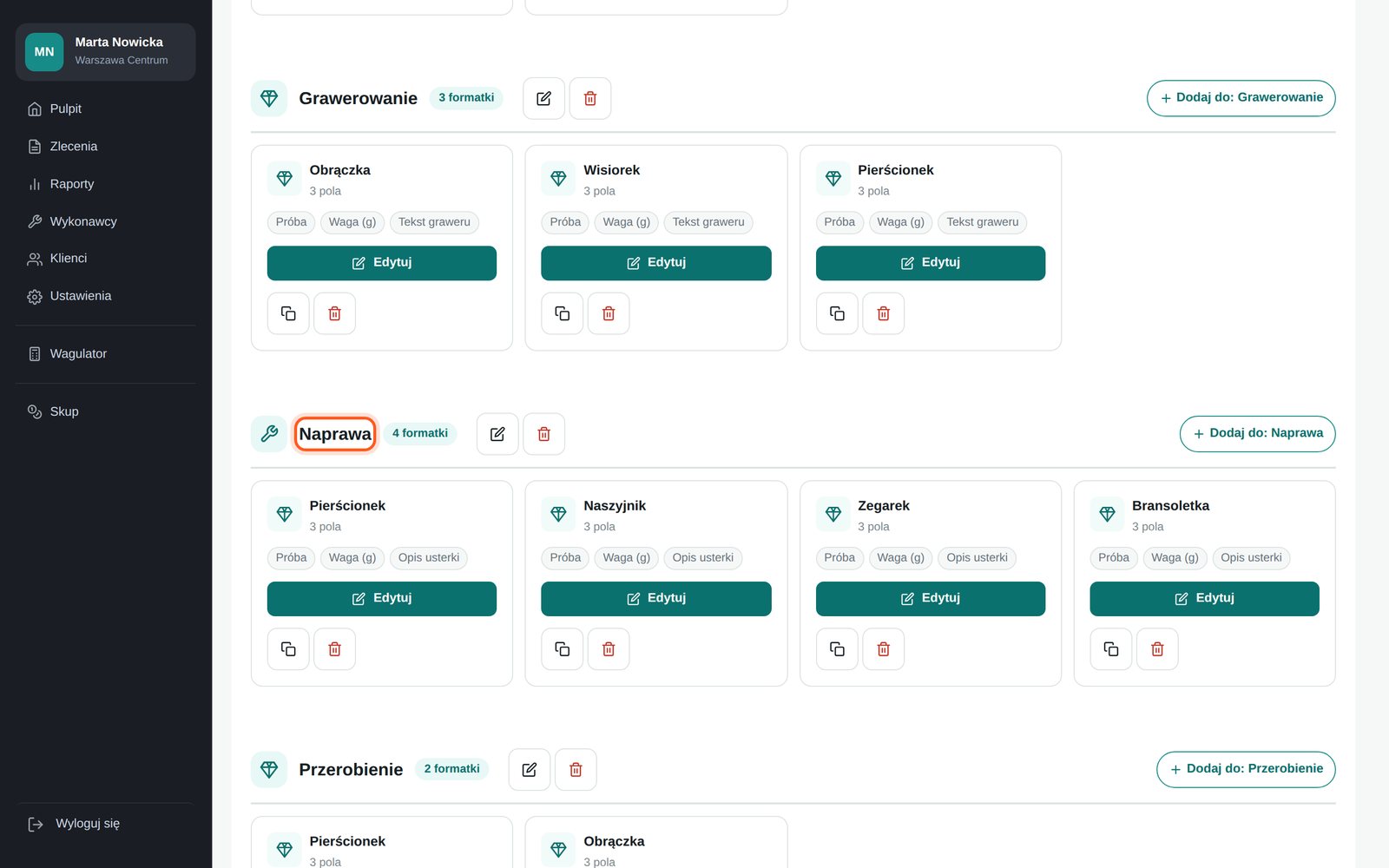Duplicate the Zegarek template
The width and height of the screenshot is (1389, 868).
(837, 649)
